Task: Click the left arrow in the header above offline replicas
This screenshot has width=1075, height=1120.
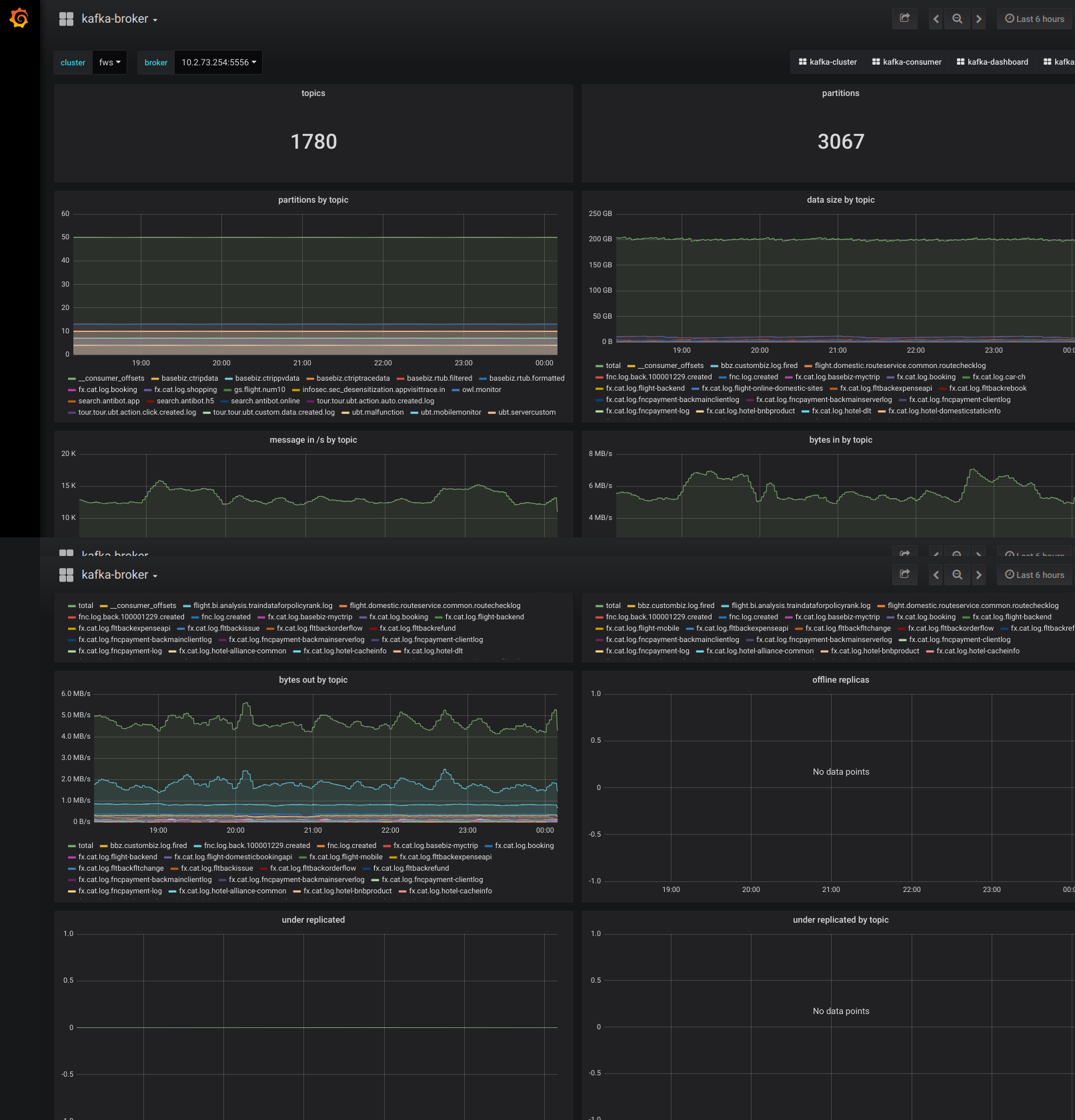Action: (936, 575)
